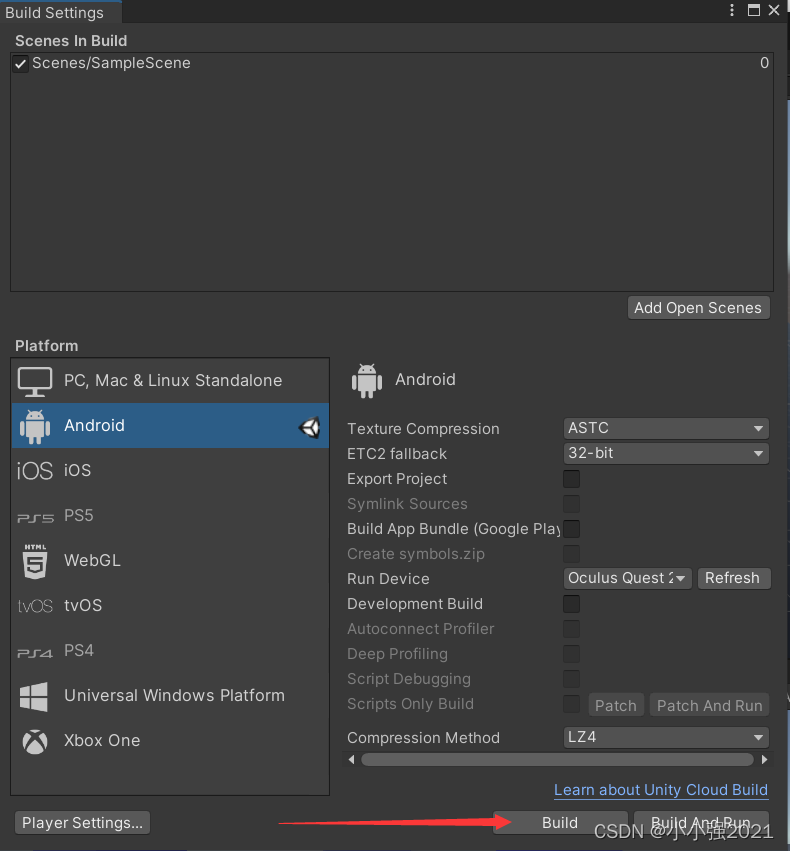This screenshot has width=790, height=851.
Task: Toggle the Deep Profiling checkbox
Action: coord(571,654)
